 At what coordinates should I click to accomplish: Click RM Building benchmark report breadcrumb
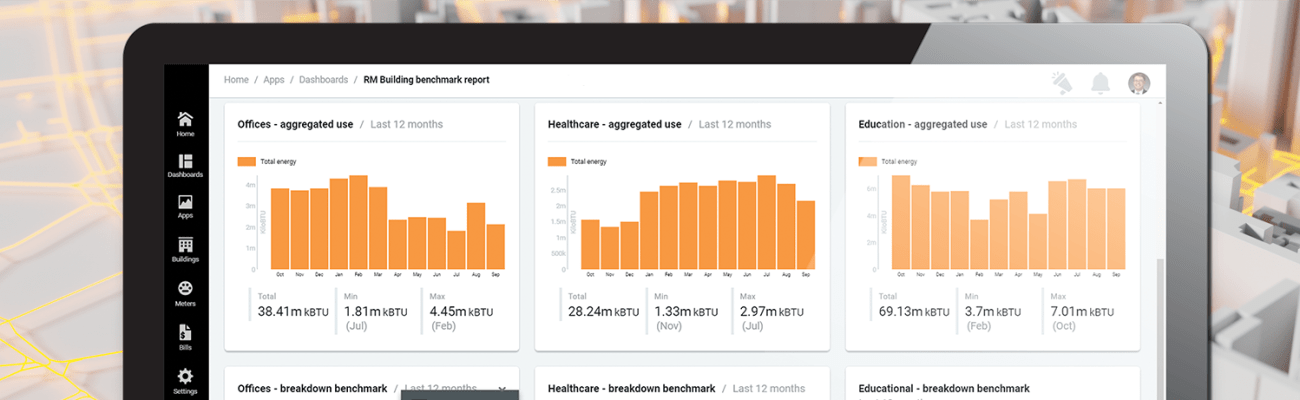coord(426,80)
